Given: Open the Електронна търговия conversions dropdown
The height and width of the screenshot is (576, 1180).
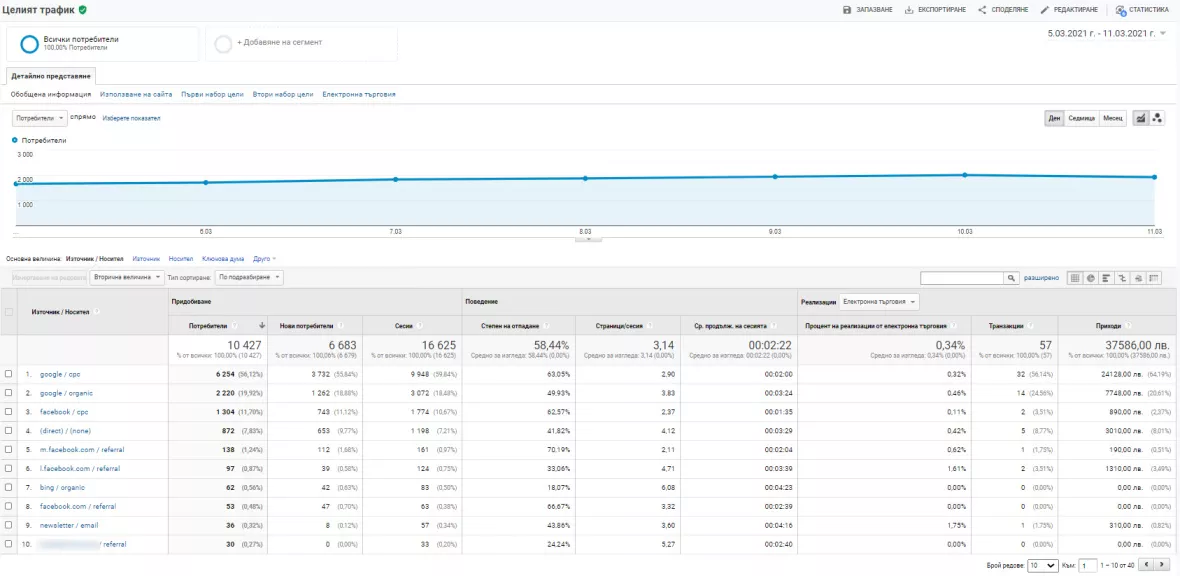Looking at the screenshot, I should tap(880, 302).
